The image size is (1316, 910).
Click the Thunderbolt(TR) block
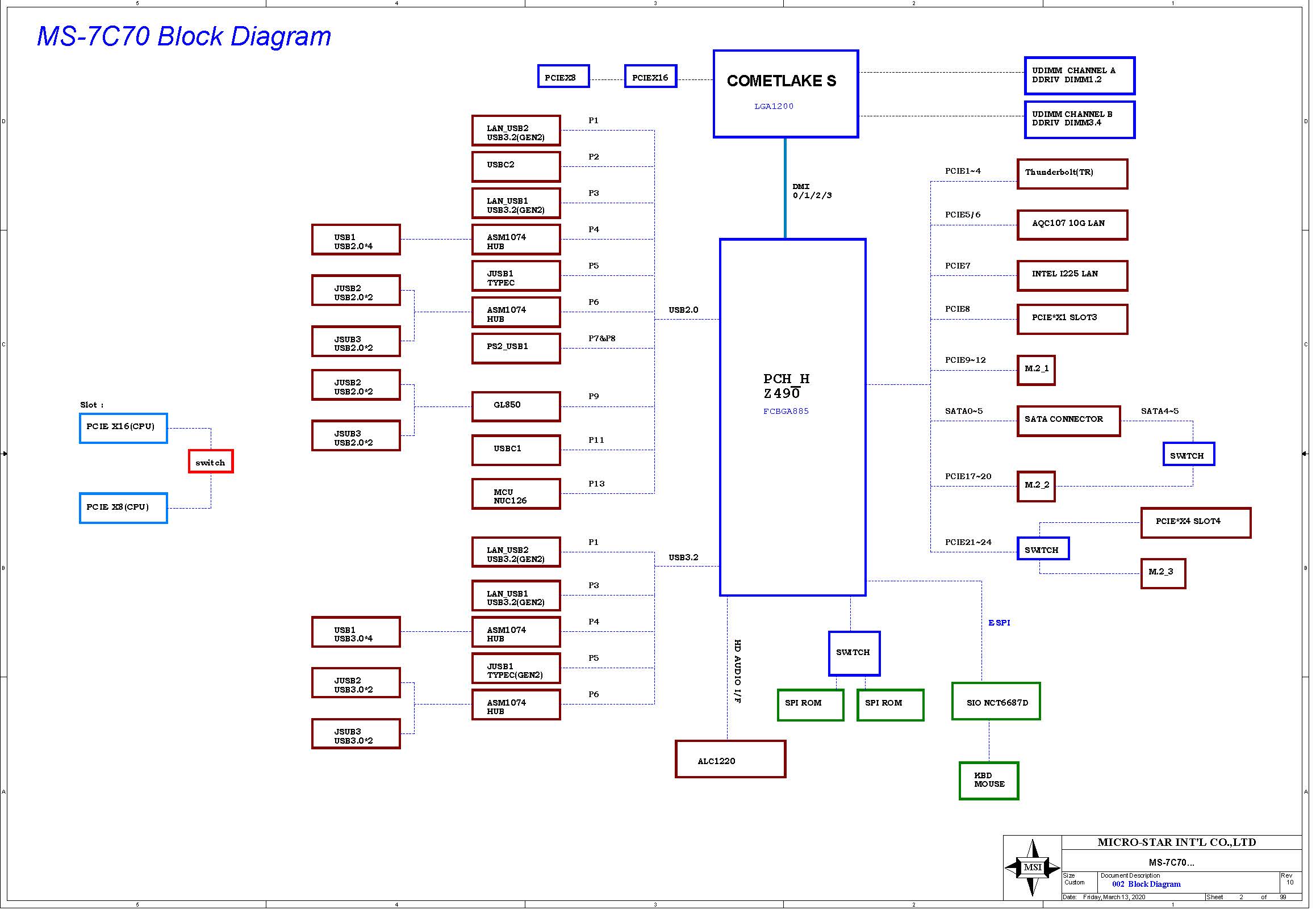point(1072,174)
